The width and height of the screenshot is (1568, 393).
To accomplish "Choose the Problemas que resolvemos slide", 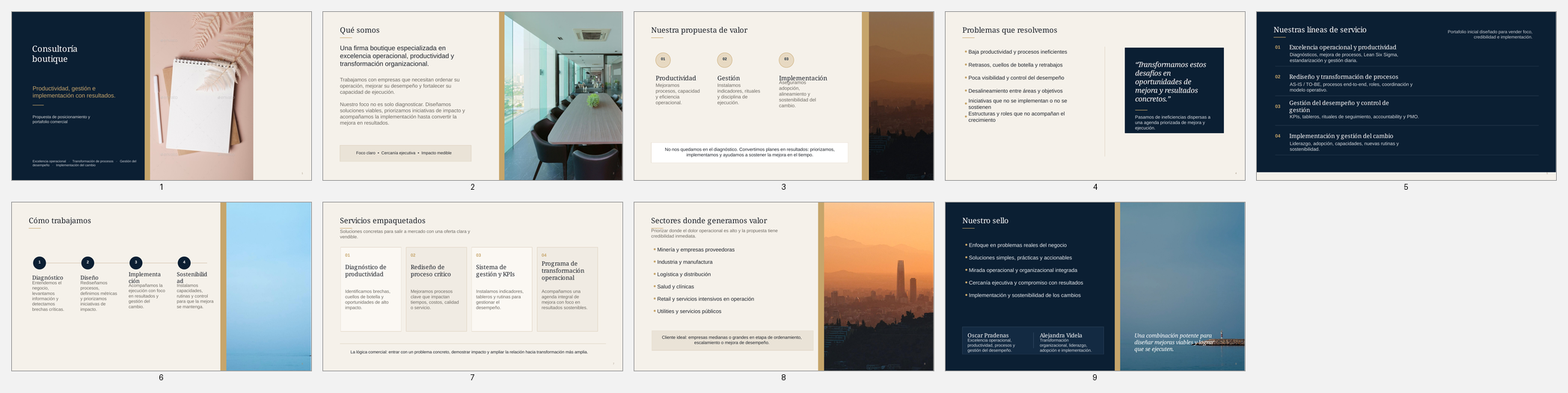I will [1095, 96].
